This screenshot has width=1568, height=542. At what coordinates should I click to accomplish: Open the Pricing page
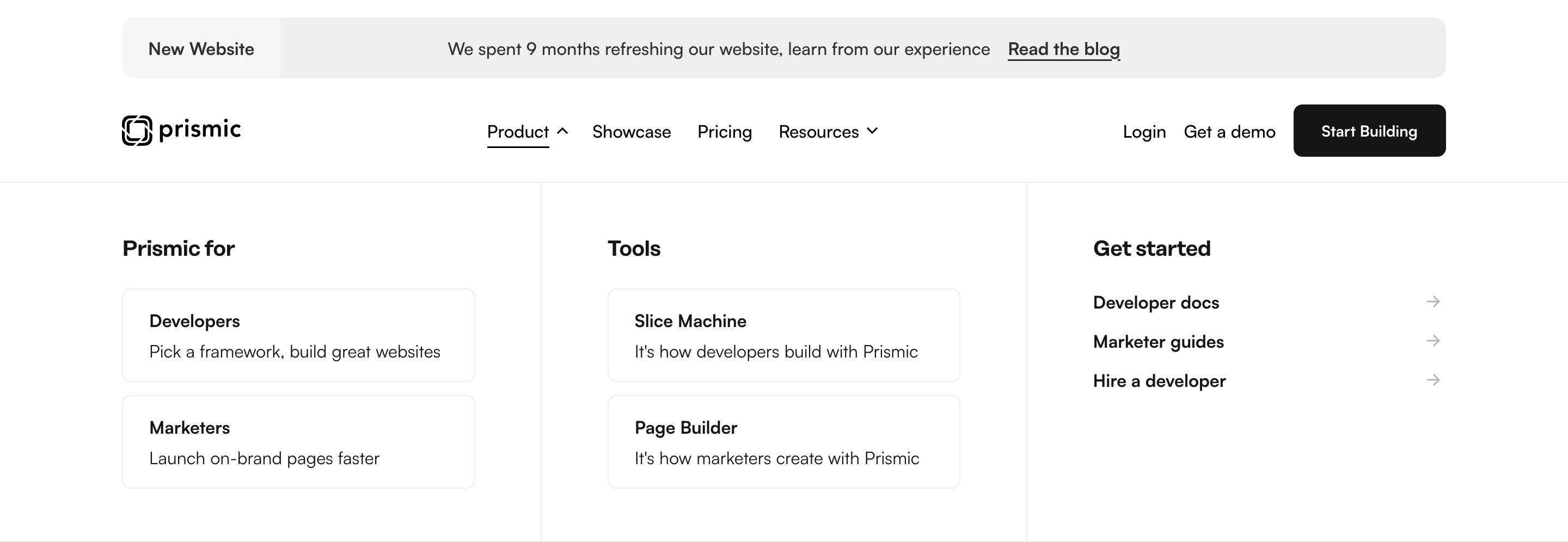click(724, 131)
